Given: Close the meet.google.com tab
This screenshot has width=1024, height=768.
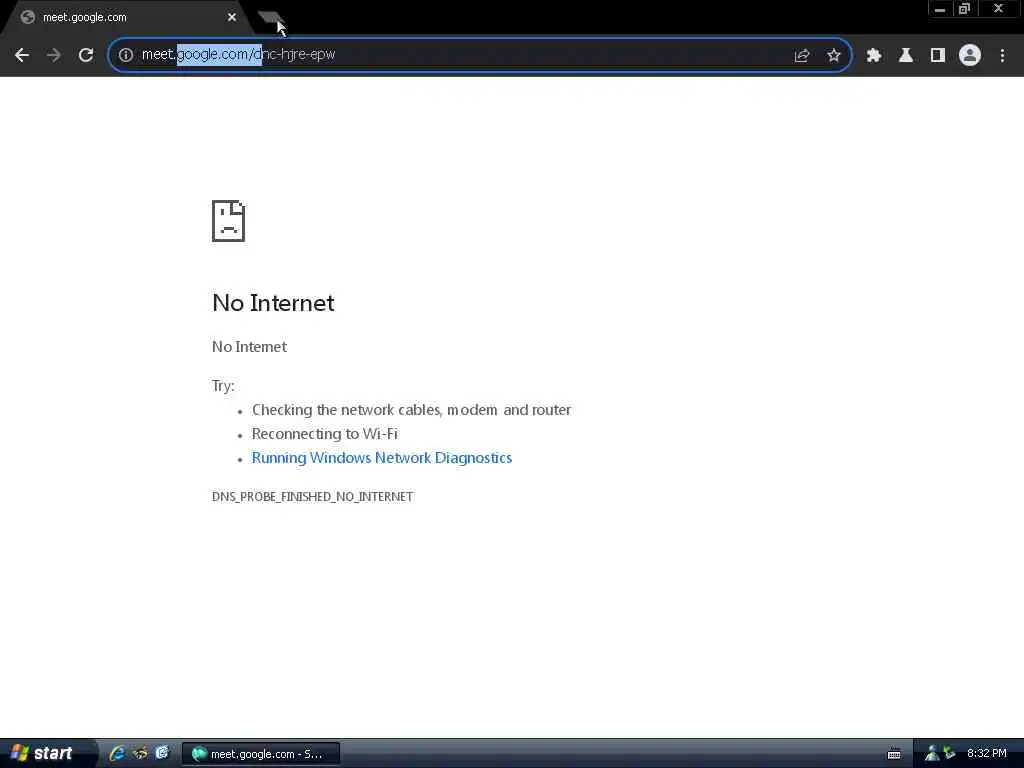Looking at the screenshot, I should tap(232, 18).
